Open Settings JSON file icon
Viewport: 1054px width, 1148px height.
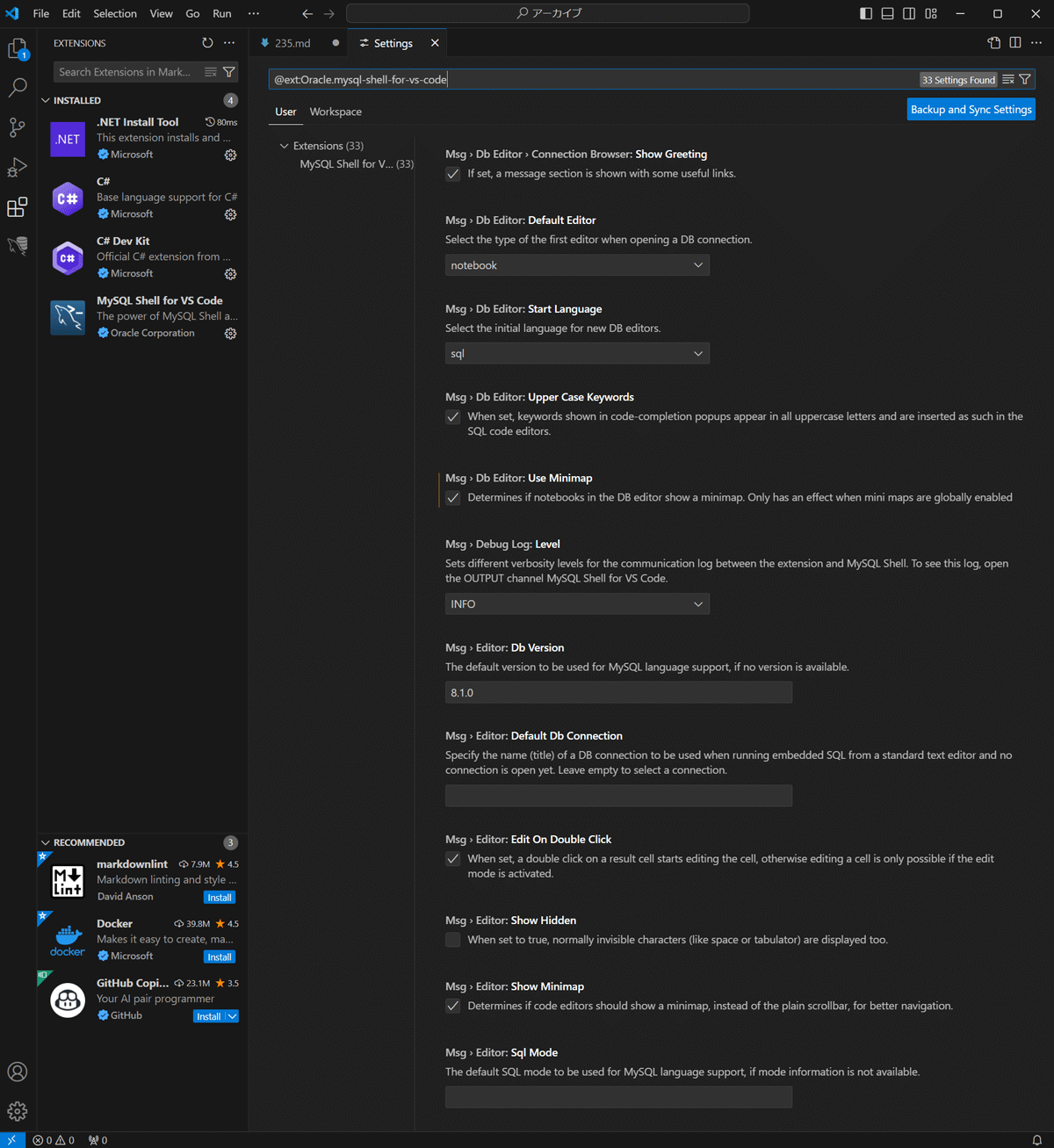(x=993, y=43)
